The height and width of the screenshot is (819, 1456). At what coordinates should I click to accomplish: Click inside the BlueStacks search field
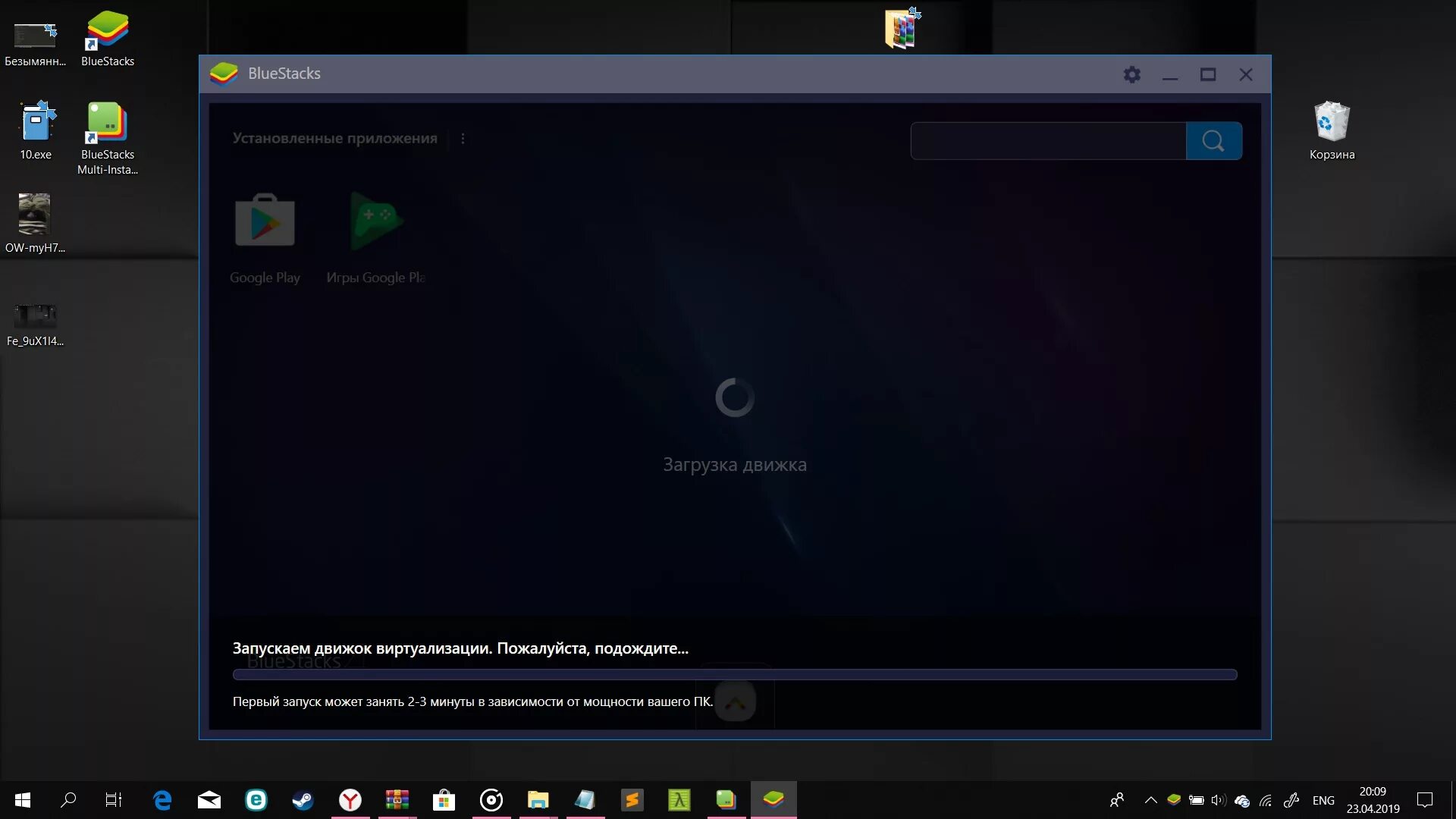coord(1048,141)
